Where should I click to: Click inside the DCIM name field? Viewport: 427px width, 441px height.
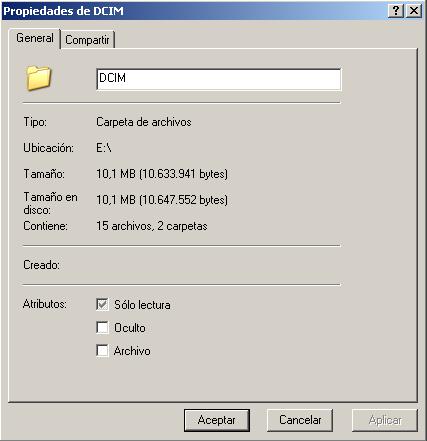tap(219, 79)
